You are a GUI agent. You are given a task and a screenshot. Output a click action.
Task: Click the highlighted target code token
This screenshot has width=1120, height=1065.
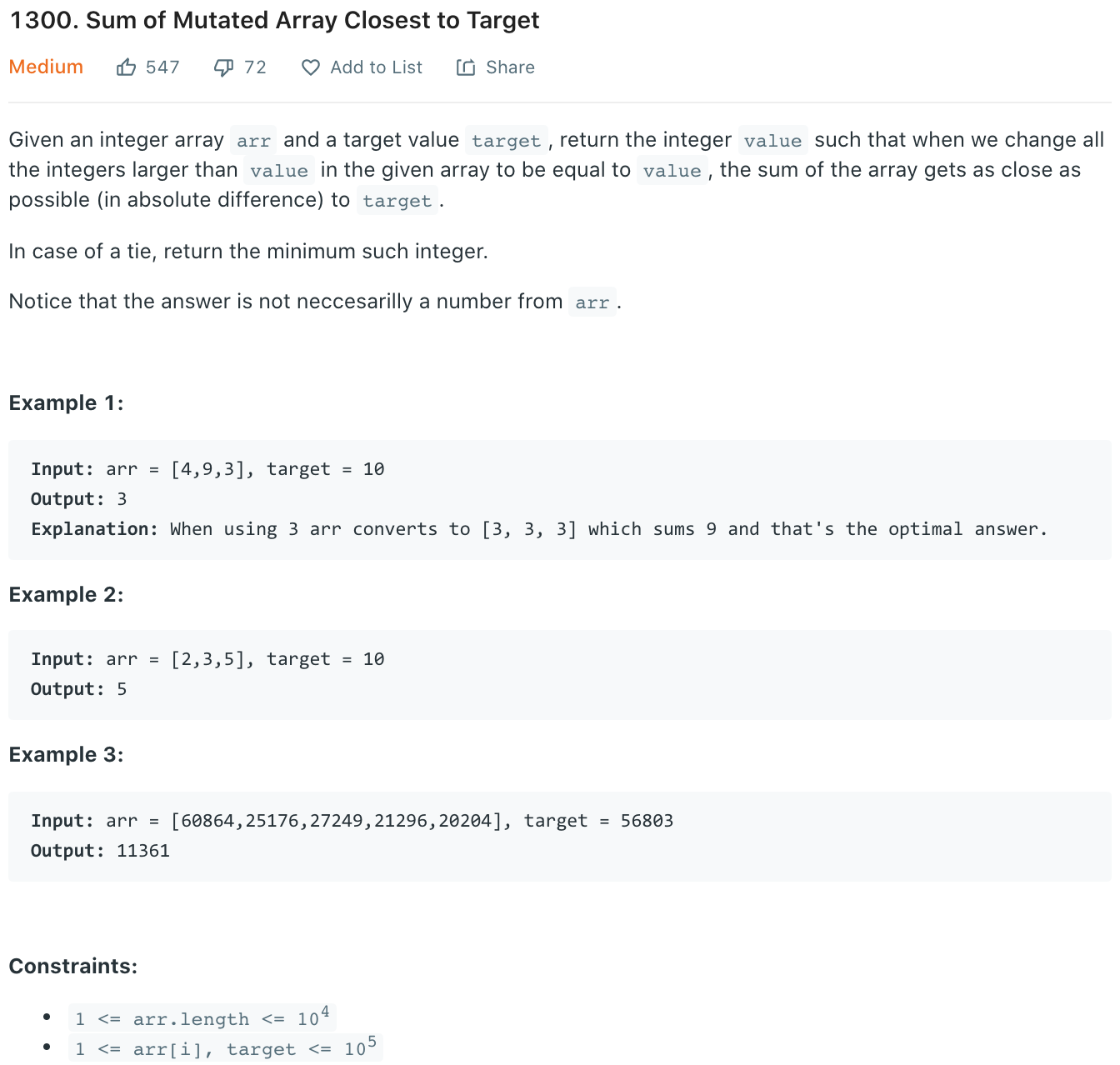506,140
